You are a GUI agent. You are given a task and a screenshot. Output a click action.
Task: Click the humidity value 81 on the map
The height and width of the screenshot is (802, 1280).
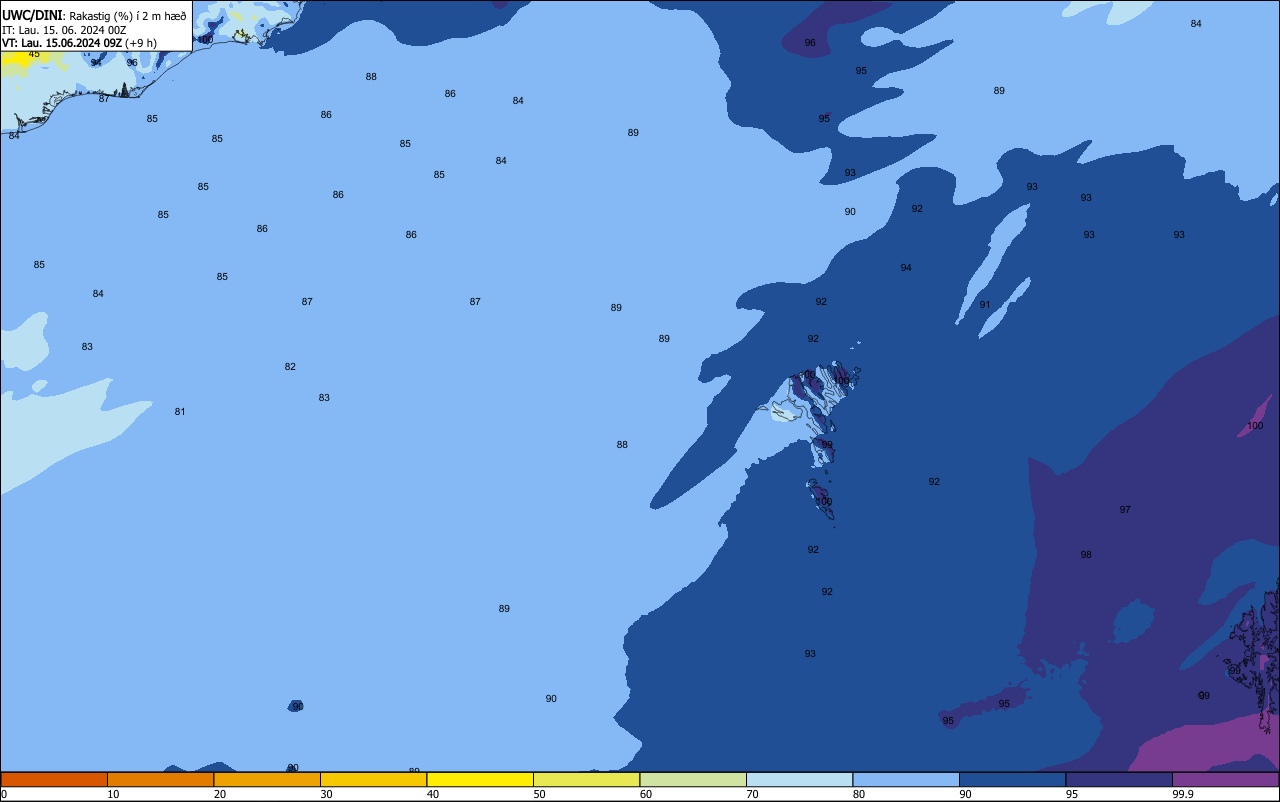pos(180,412)
